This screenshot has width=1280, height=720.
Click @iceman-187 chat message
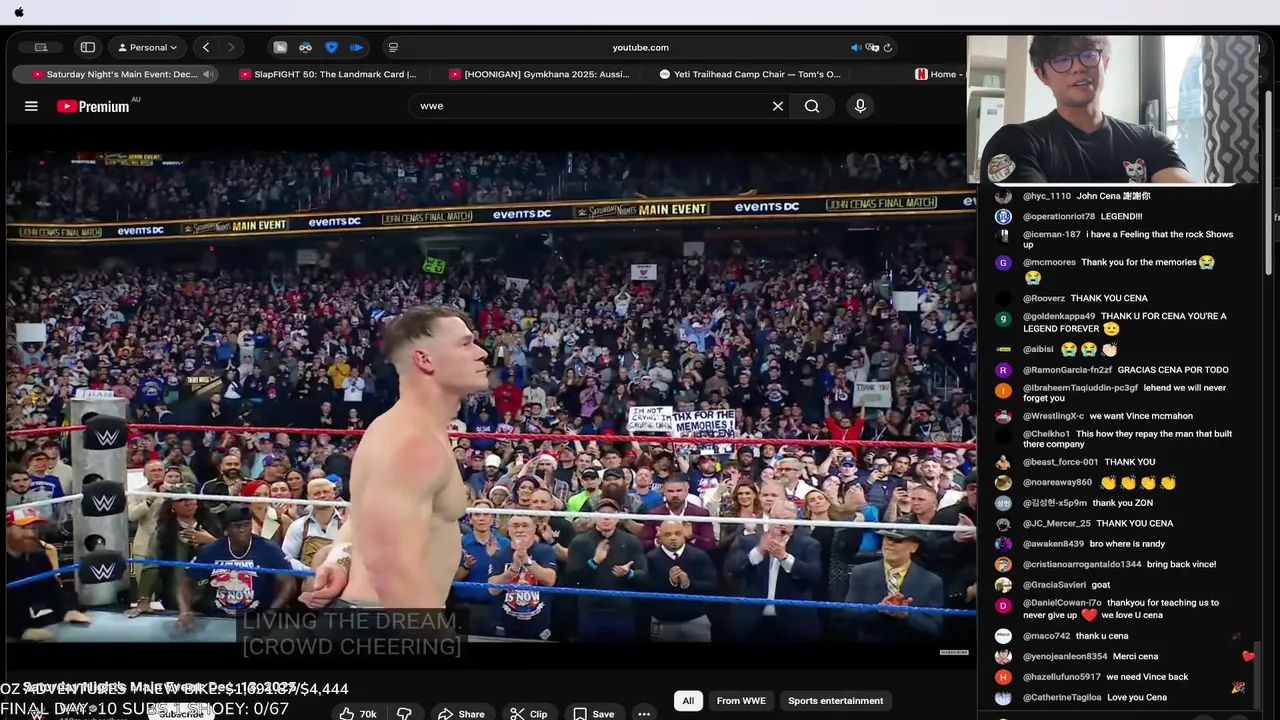[1128, 239]
